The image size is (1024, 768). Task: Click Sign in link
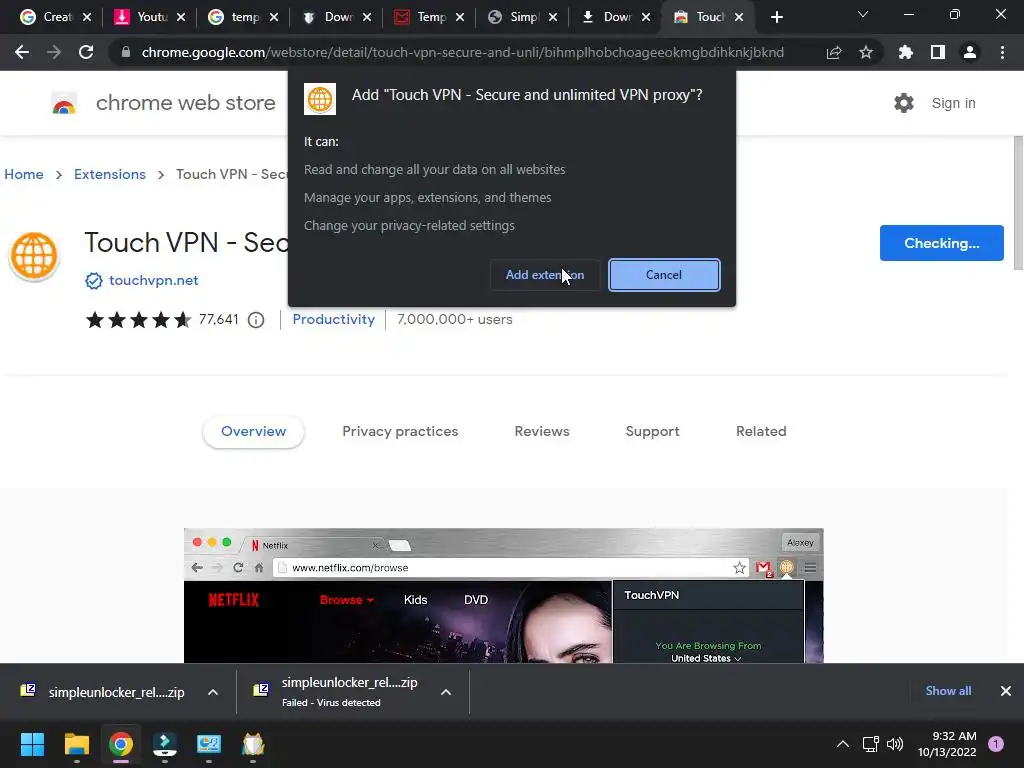click(953, 103)
